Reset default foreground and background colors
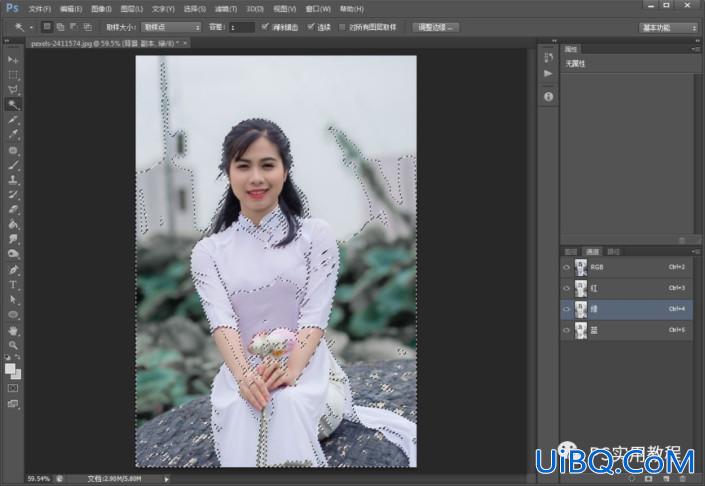 coord(7,357)
